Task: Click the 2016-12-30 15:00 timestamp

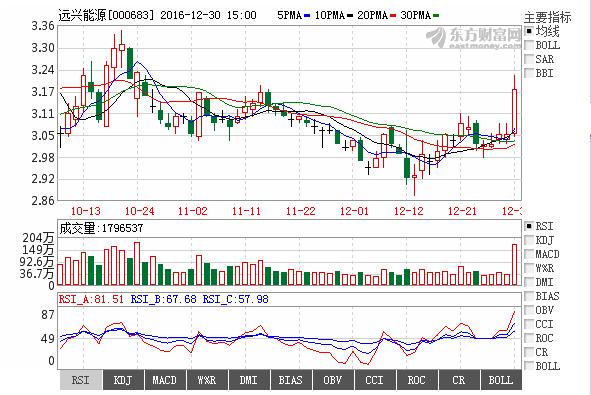Action: (x=208, y=15)
